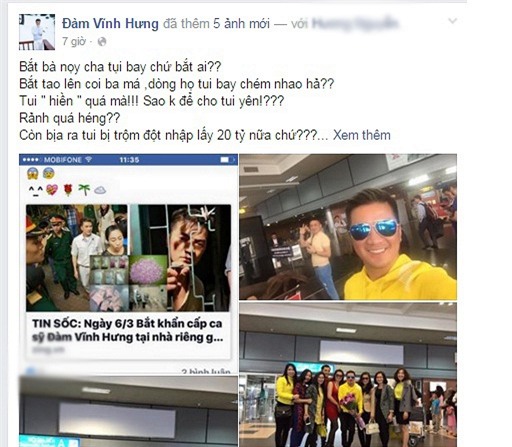The height and width of the screenshot is (447, 512).
Task: Open the phone screenshot news photo
Action: [x=128, y=264]
